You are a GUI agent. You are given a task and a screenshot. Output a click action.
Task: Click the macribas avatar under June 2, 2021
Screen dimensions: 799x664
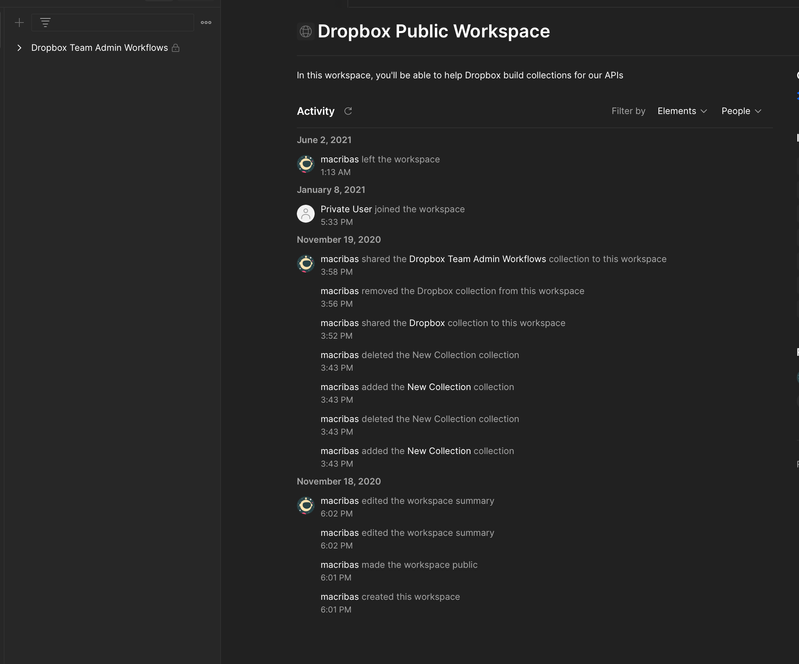[306, 164]
